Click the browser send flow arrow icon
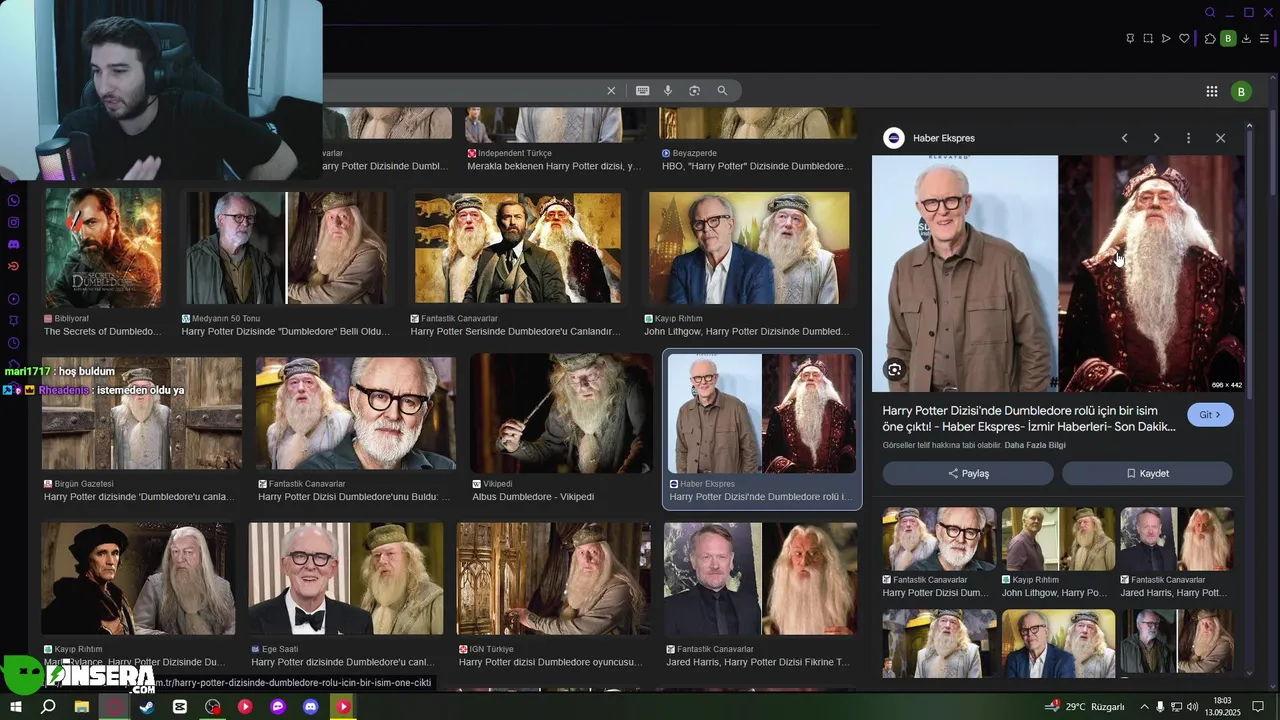This screenshot has height=720, width=1280. pos(1166,39)
